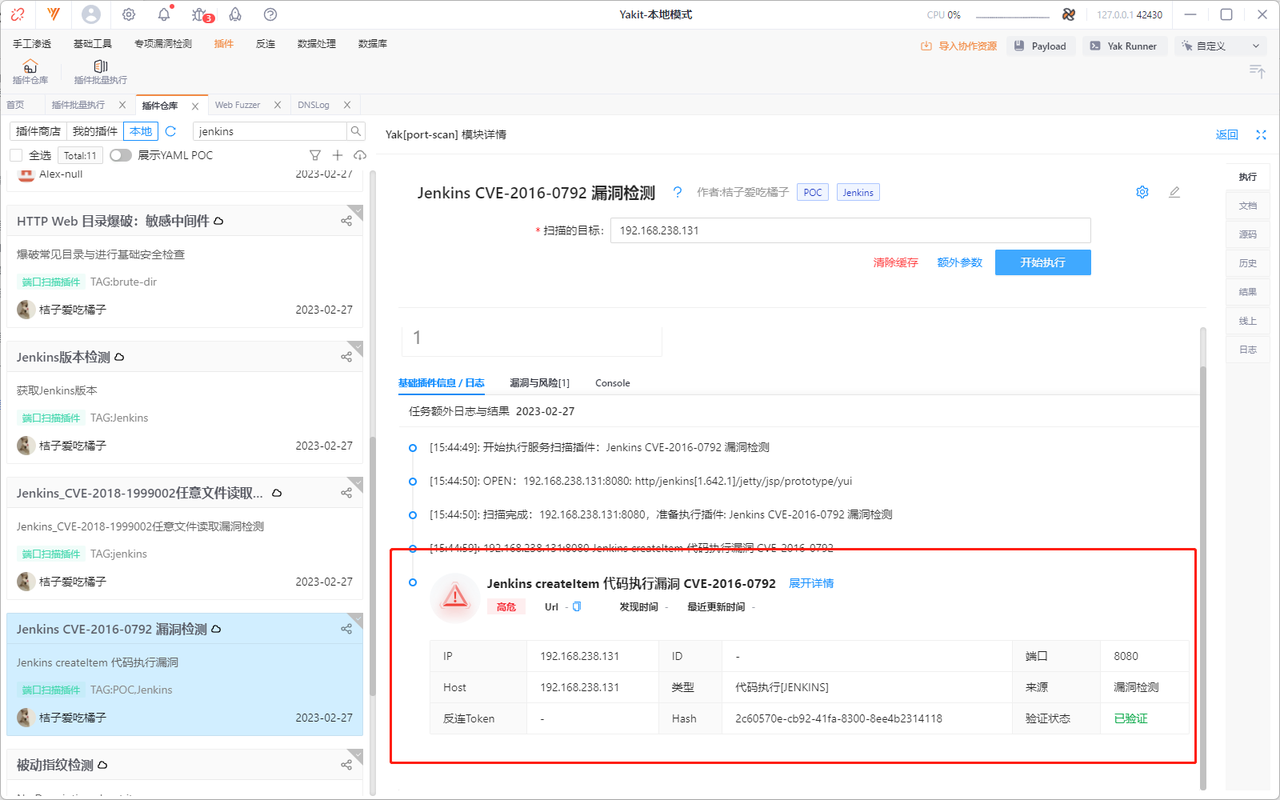Click the cloud upload icon above plugin list
The width and height of the screenshot is (1280, 800).
click(360, 155)
